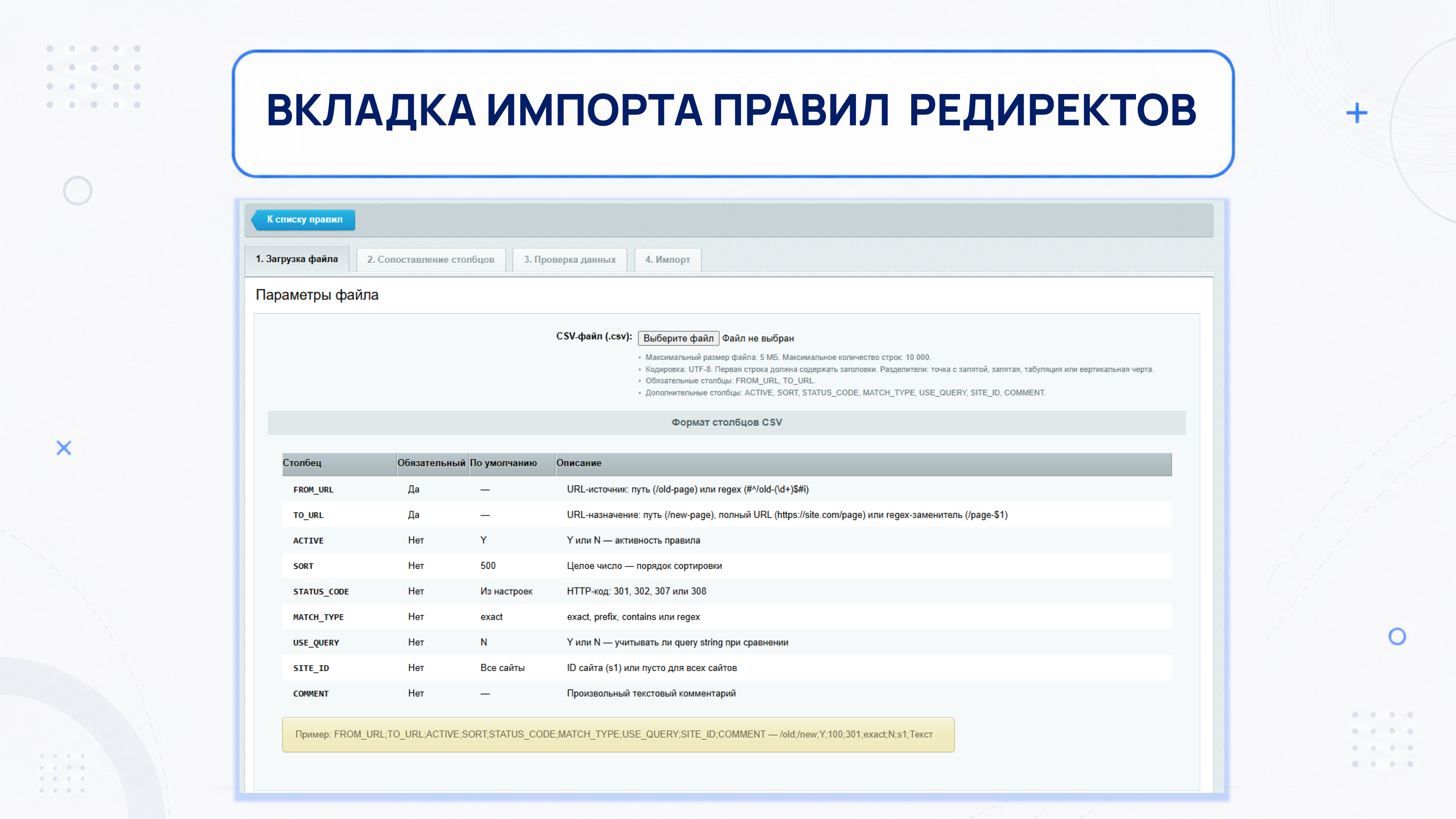Click the blue X cross icon
1456x819 pixels.
click(x=64, y=448)
